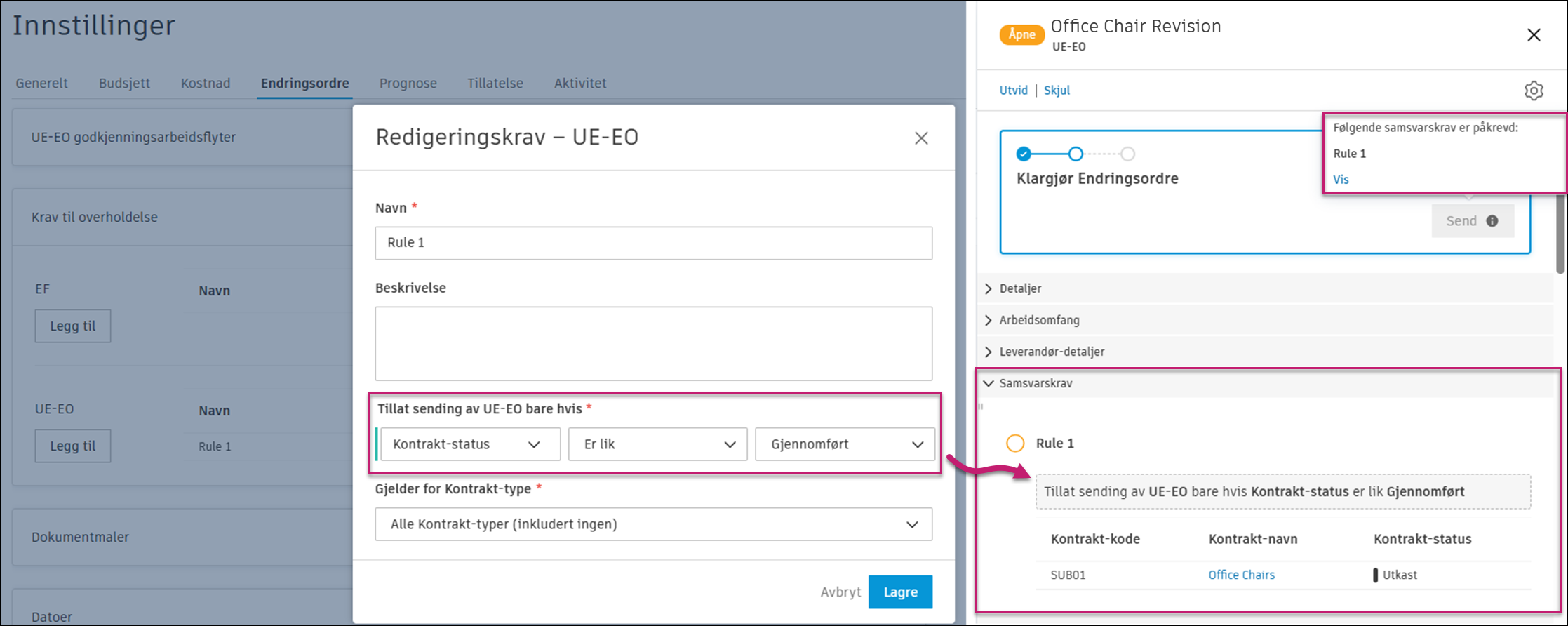1568x626 pixels.
Task: Switch to the Budsjett tab
Action: pos(124,83)
